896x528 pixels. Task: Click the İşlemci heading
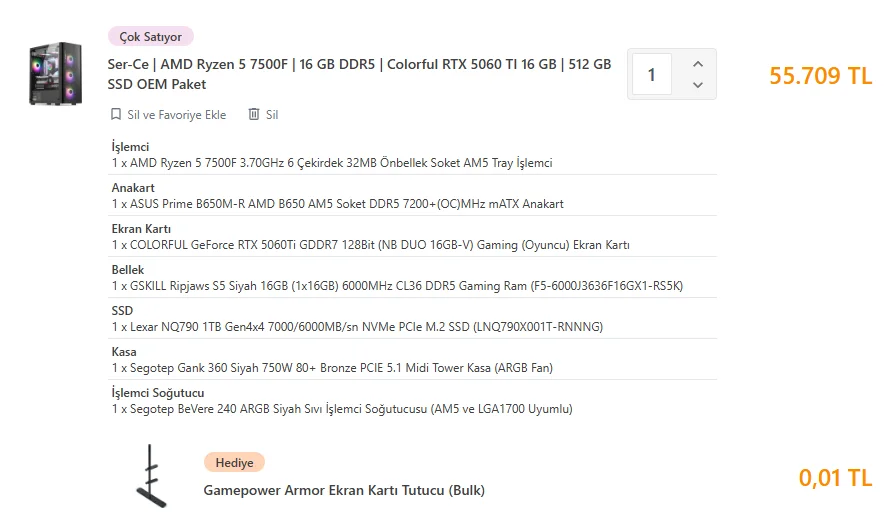click(x=130, y=147)
